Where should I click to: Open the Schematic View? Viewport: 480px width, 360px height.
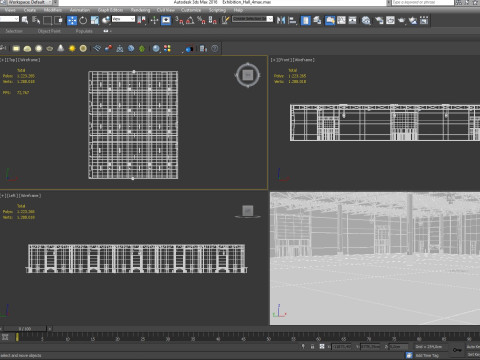(353, 20)
